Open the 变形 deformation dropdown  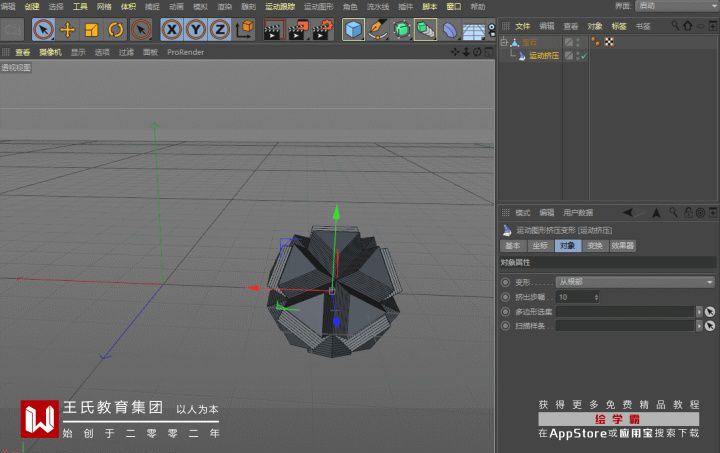coord(635,282)
